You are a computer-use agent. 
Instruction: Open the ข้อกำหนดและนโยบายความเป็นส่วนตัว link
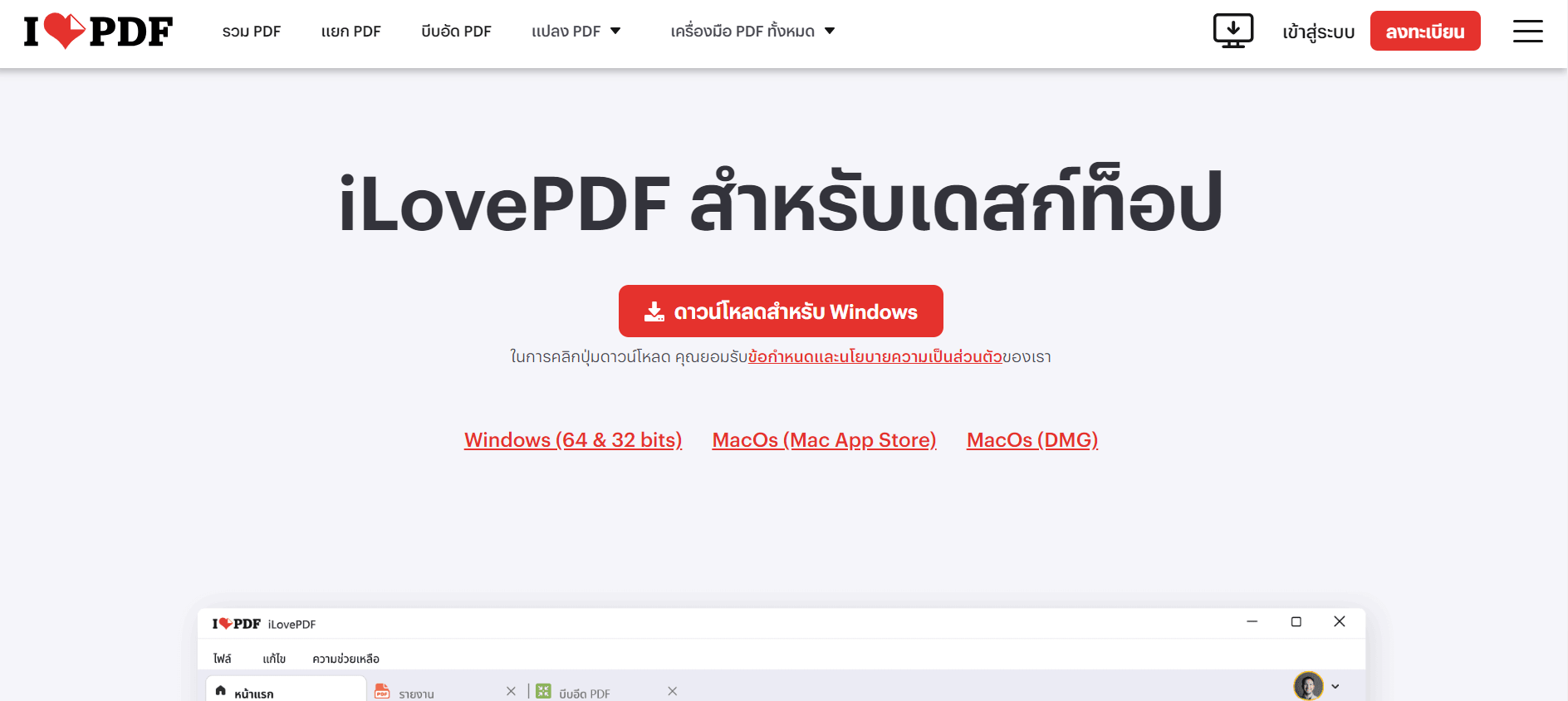point(875,357)
